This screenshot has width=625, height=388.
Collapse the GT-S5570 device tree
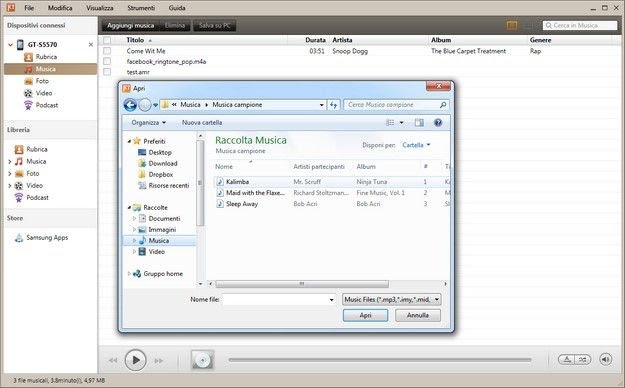point(10,45)
